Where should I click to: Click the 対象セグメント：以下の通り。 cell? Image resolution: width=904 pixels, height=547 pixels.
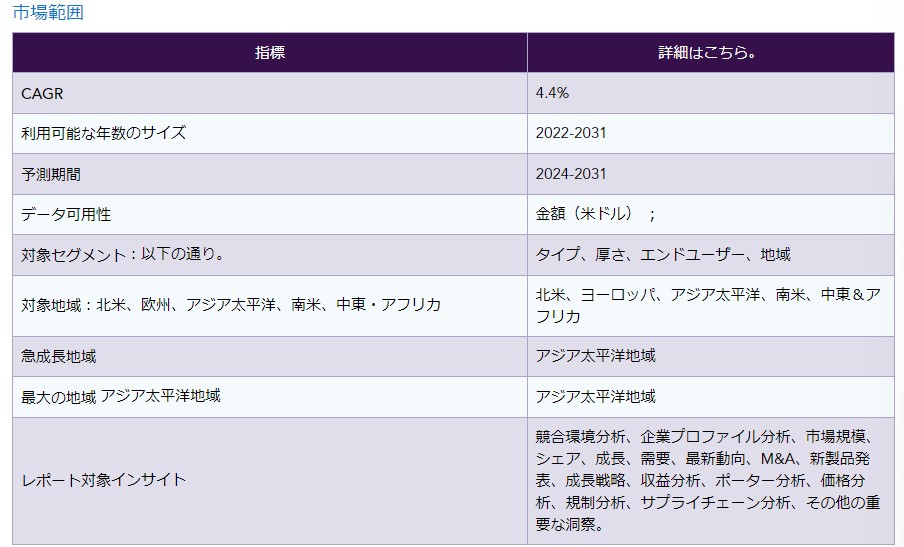[x=270, y=255]
